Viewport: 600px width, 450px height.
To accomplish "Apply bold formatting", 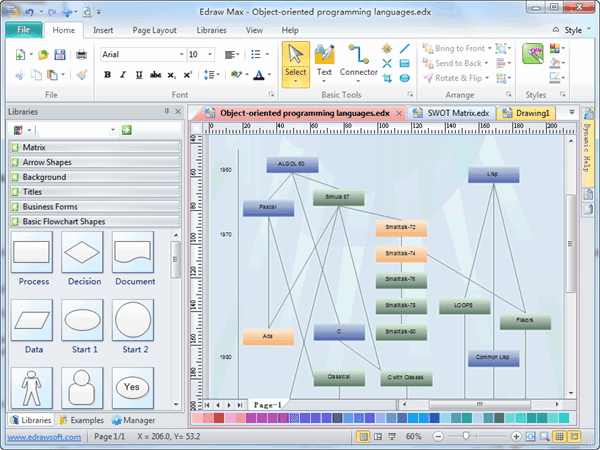I will point(107,75).
